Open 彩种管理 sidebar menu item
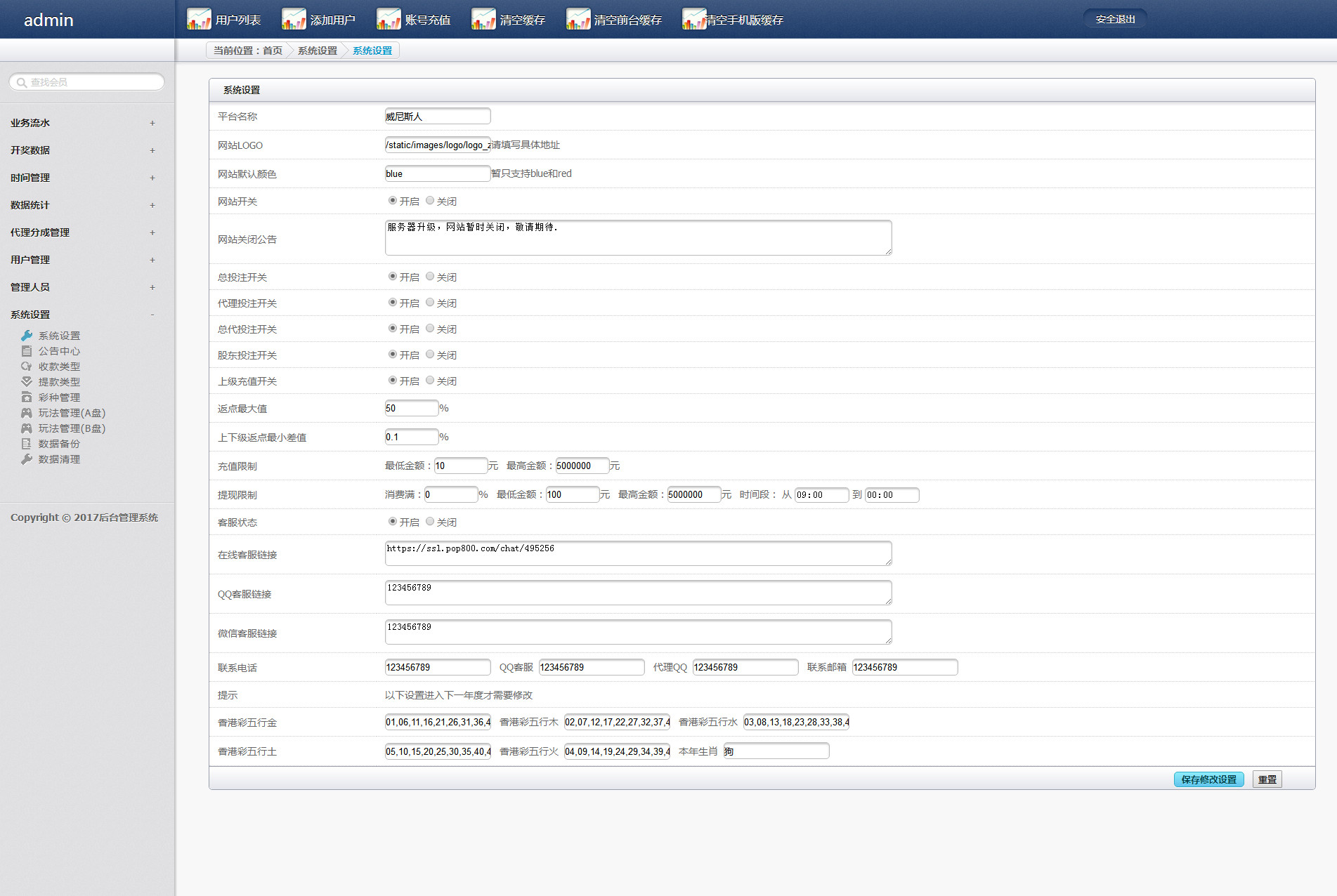Screen dimensions: 1337x896 (x=59, y=397)
